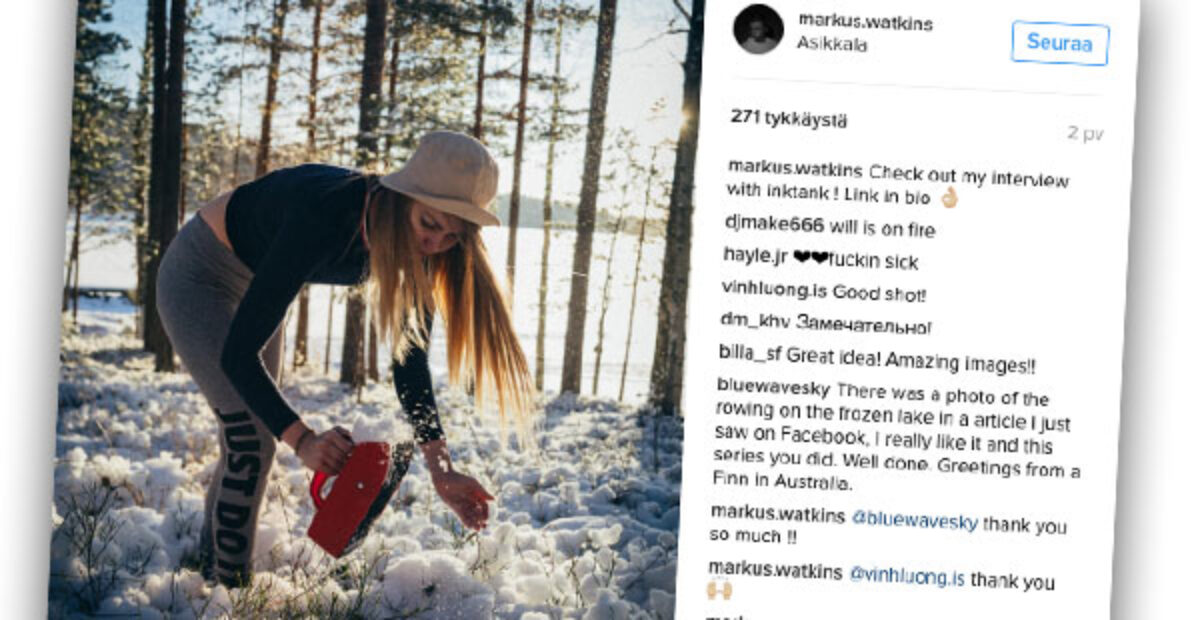Click the @vinhluong.is mention link
The width and height of the screenshot is (1200, 620).
(x=907, y=576)
